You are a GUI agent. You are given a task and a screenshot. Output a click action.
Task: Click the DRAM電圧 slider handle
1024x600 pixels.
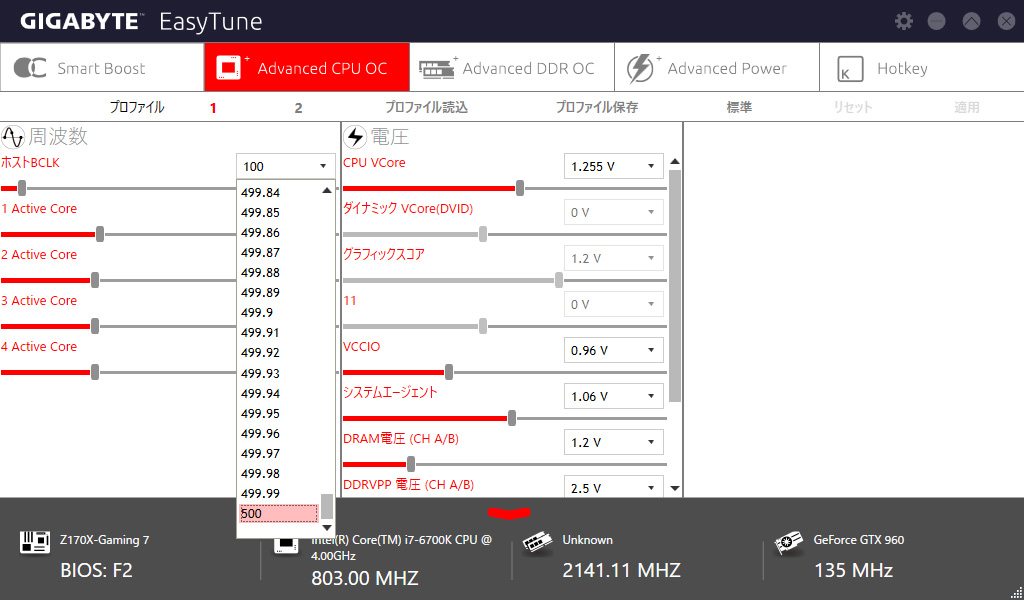pyautogui.click(x=410, y=465)
